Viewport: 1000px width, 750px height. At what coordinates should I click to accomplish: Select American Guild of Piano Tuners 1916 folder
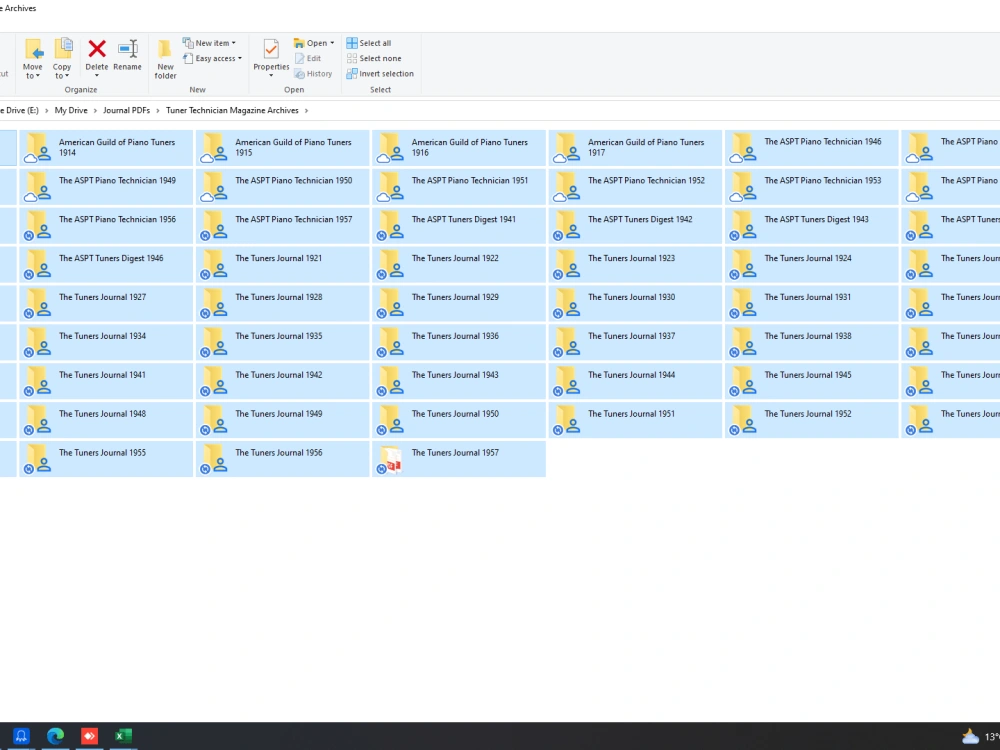click(459, 148)
